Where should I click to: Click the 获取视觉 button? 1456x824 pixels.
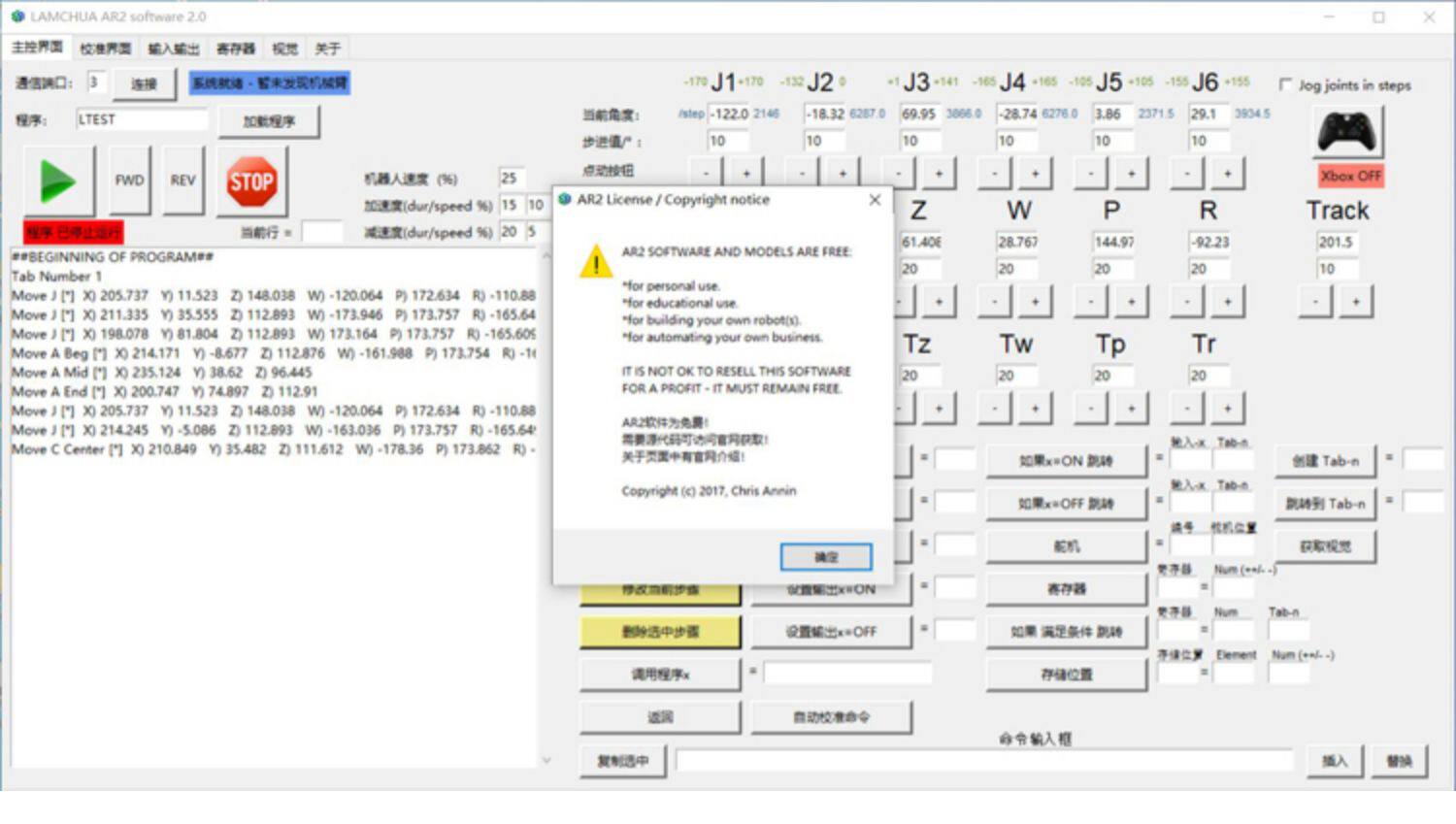1326,546
